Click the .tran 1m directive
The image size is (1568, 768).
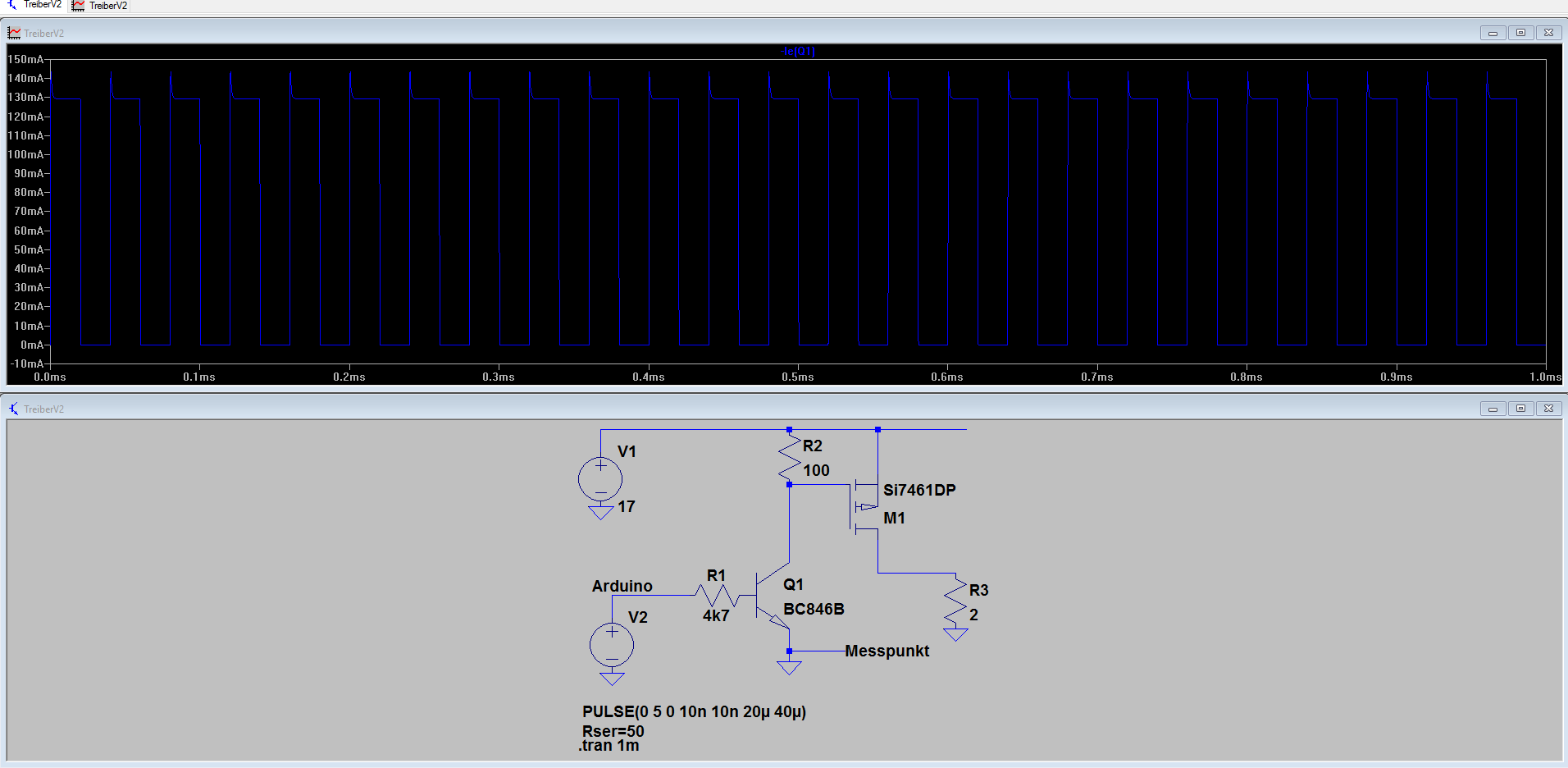609,745
